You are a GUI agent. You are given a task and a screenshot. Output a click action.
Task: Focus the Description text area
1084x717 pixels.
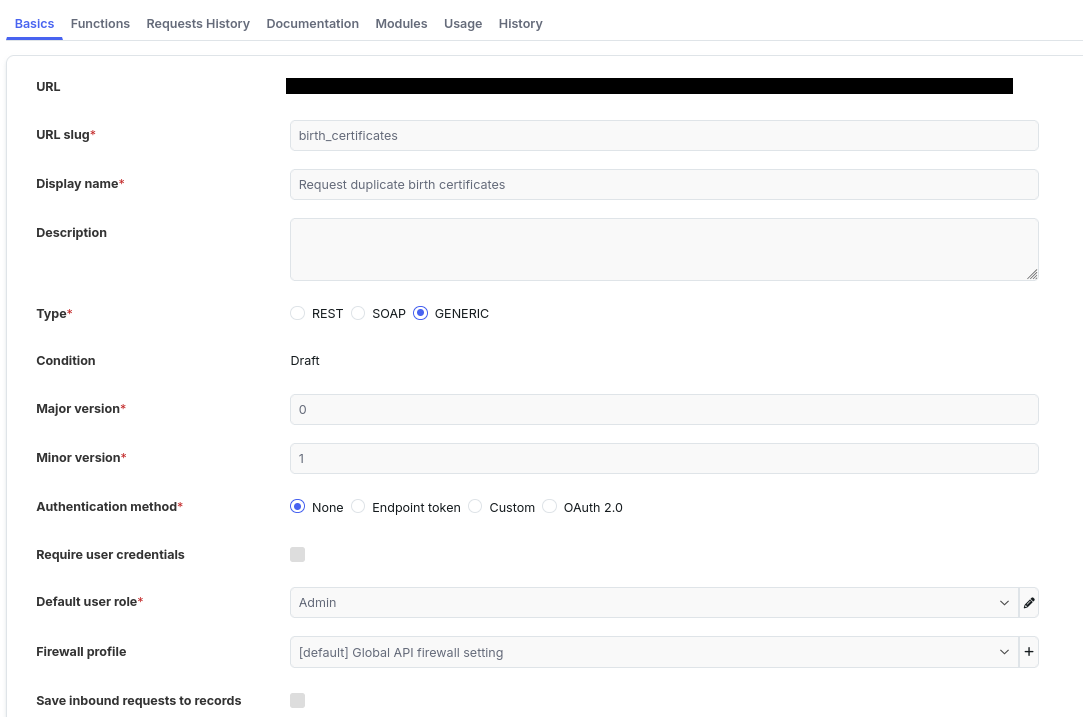tap(664, 250)
